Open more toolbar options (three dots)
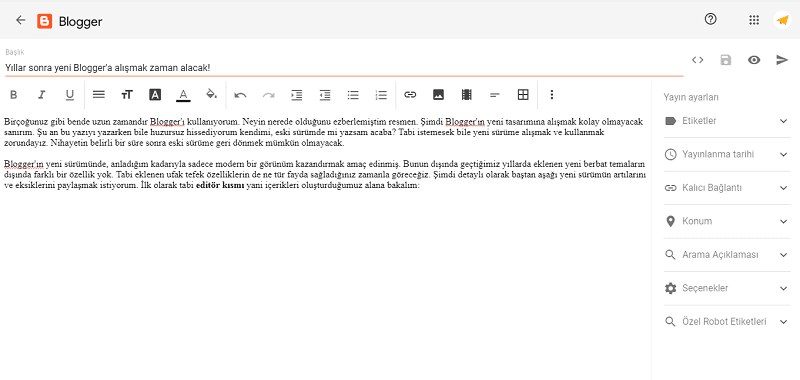The width and height of the screenshot is (800, 380). click(552, 95)
